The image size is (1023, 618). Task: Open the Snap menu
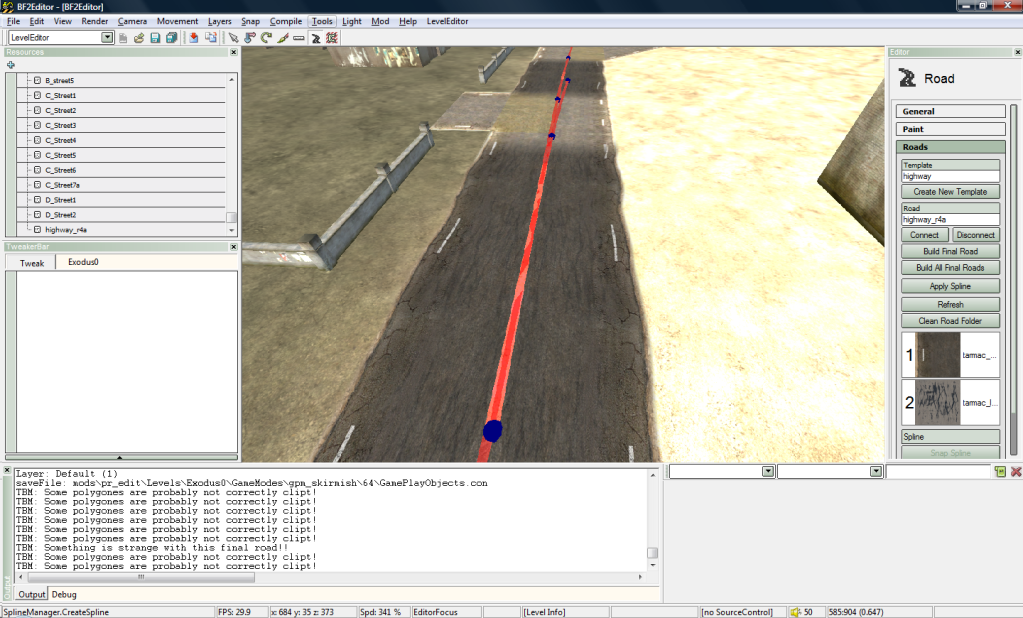click(x=251, y=21)
